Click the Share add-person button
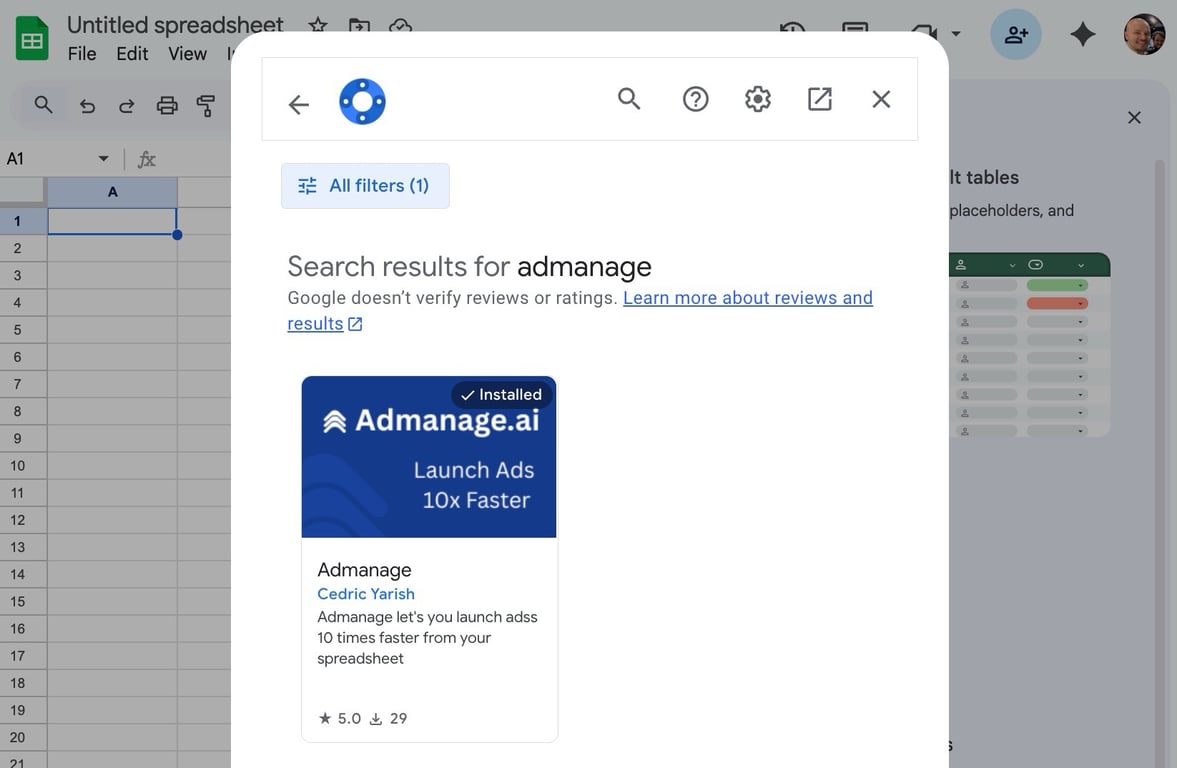Screen dimensions: 1177x768 [1016, 35]
